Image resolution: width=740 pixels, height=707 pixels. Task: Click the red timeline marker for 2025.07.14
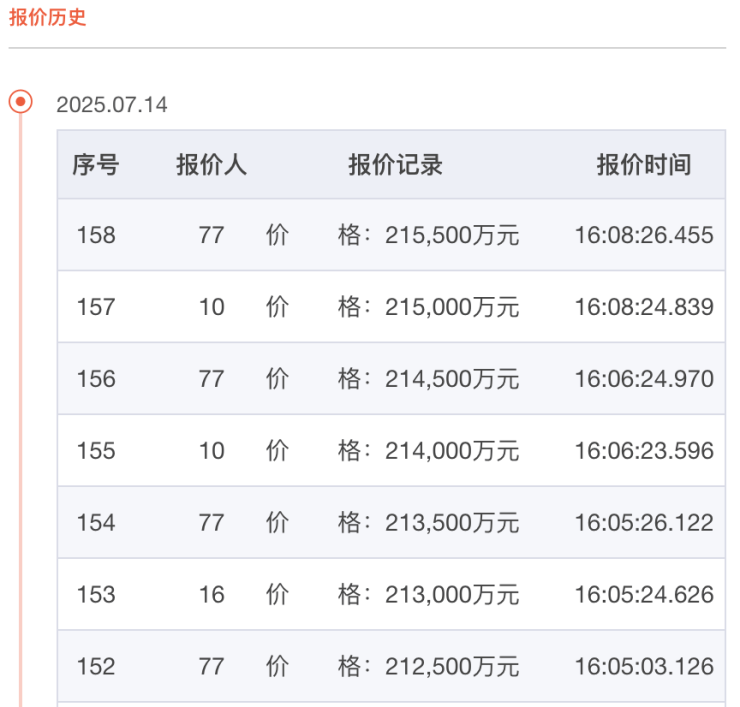[x=20, y=102]
